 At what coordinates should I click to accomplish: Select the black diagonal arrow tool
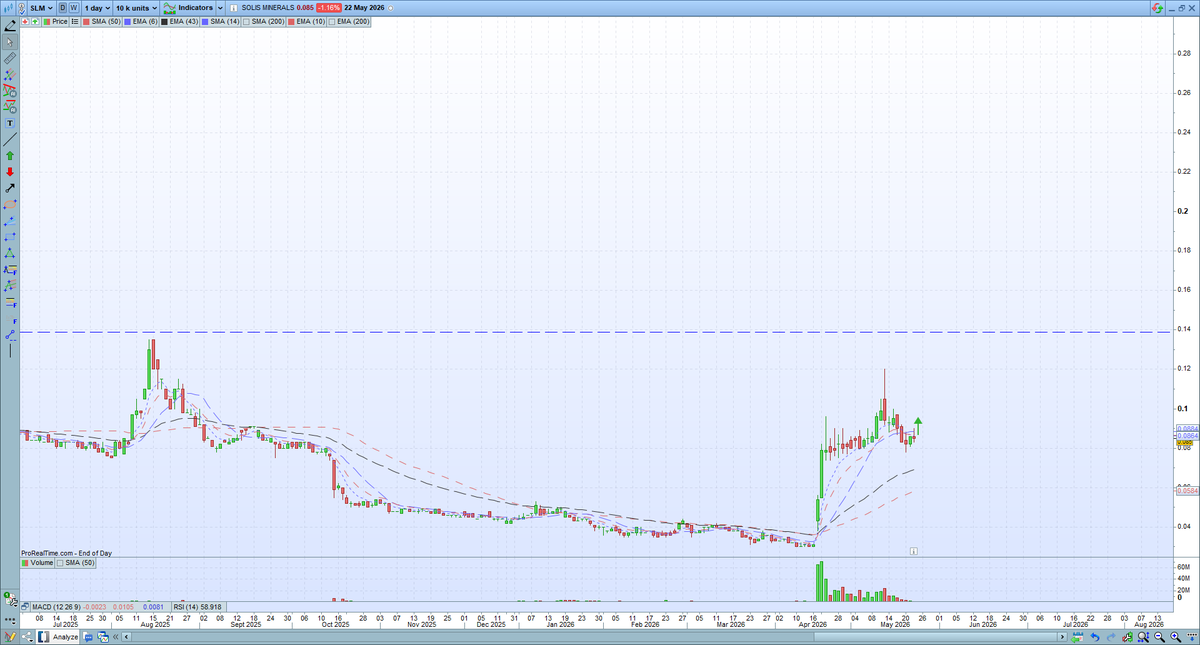10,187
